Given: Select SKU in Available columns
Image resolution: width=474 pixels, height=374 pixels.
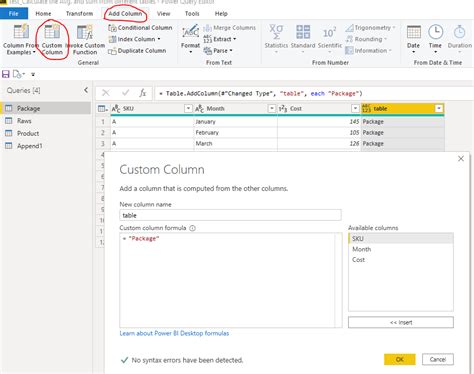Looking at the screenshot, I should coord(401,239).
